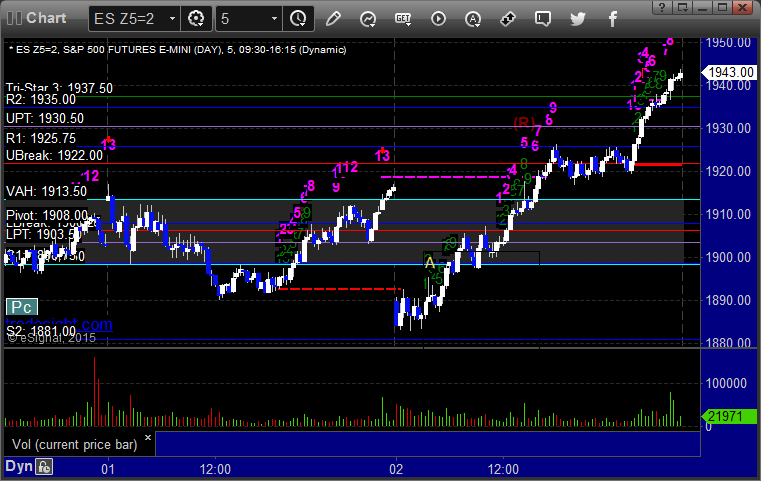
Task: Select the UBreak: 1922.00 level label
Action: point(54,155)
